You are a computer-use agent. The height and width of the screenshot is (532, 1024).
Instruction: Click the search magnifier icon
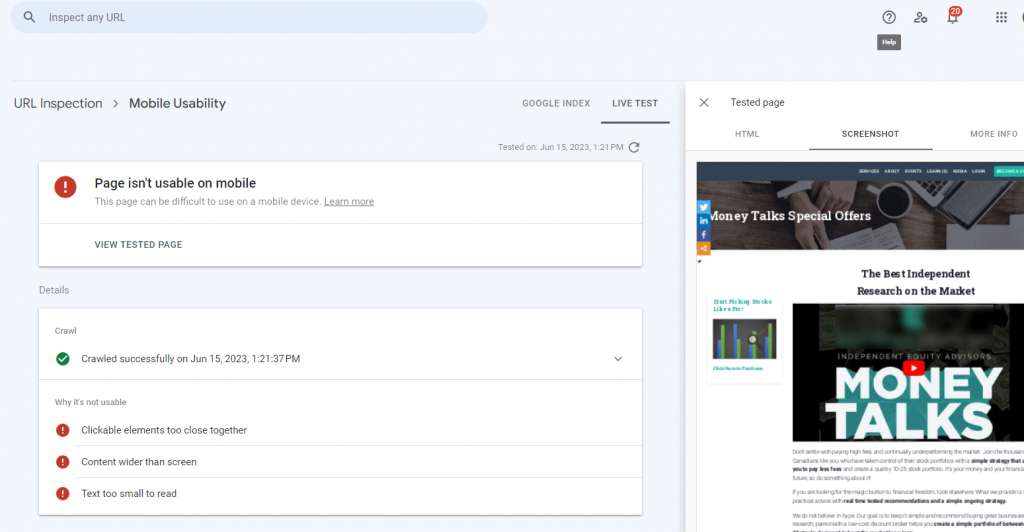pyautogui.click(x=29, y=17)
